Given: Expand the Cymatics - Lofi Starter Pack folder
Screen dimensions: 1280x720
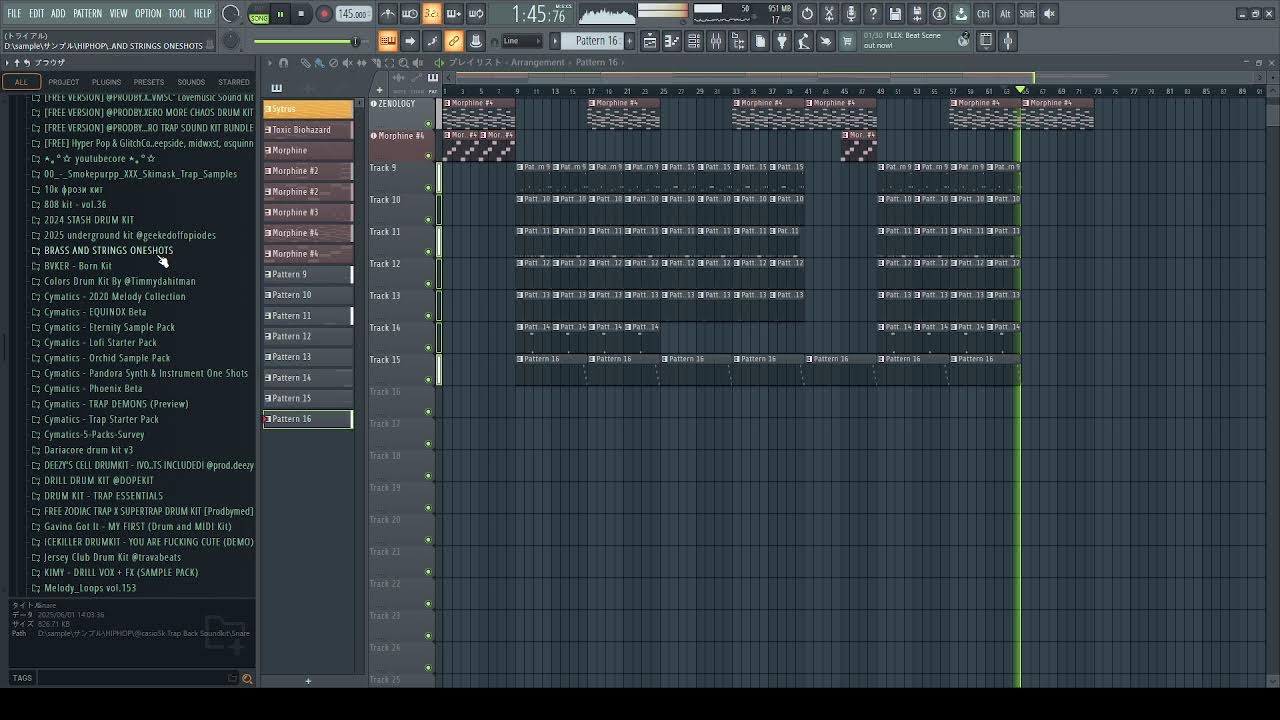Looking at the screenshot, I should click(100, 343).
